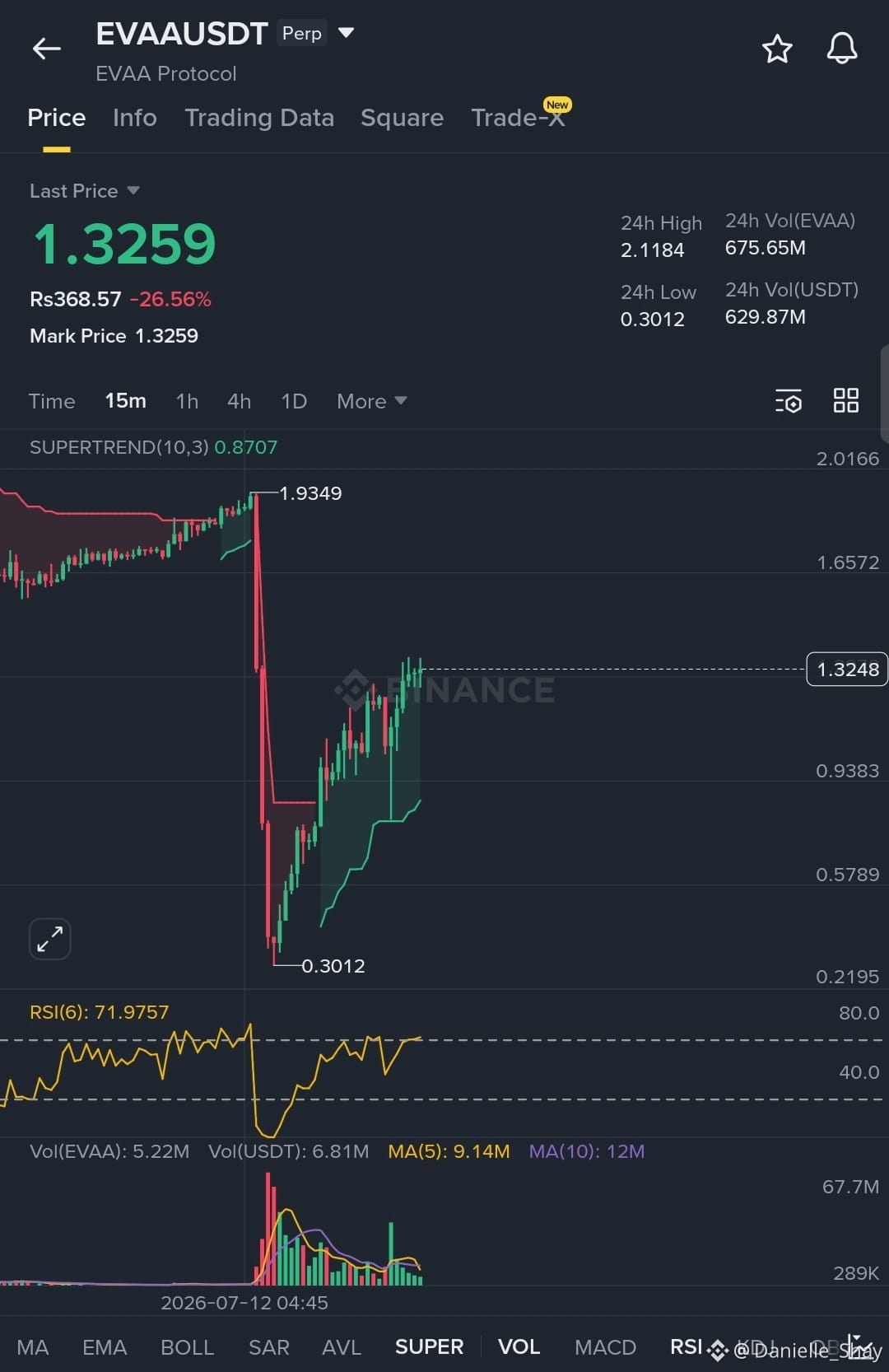The width and height of the screenshot is (889, 1372).
Task: Tap the EVAA Protocol subtitle
Action: pyautogui.click(x=166, y=74)
